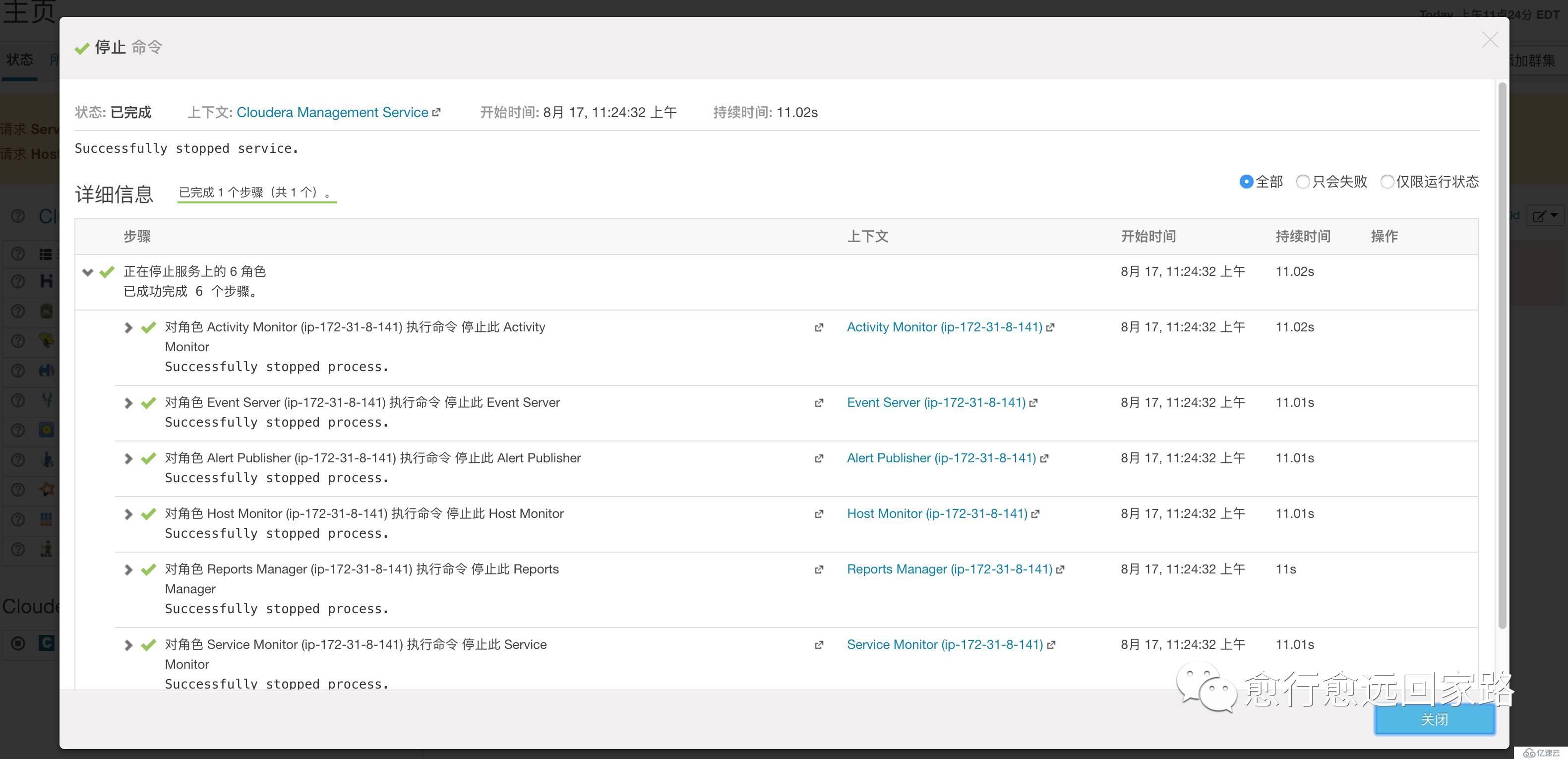Open Event Server (ip-172-31-8-141) context link

[936, 403]
